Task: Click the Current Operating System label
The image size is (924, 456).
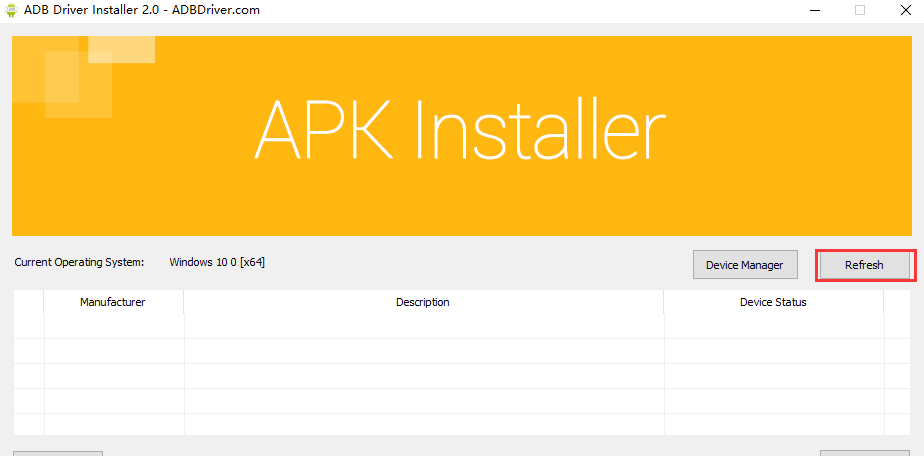Action: tap(79, 263)
